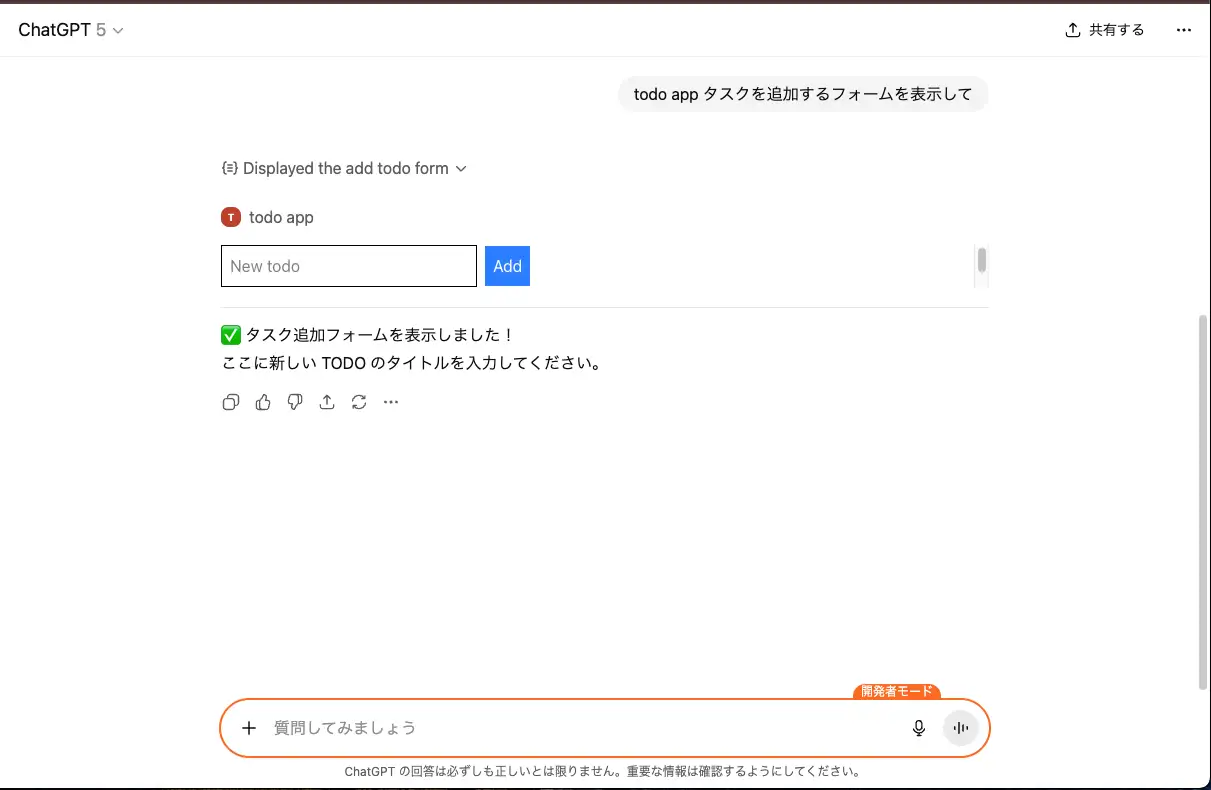
Task: Open the top-right three-dot options menu
Action: pos(1184,30)
